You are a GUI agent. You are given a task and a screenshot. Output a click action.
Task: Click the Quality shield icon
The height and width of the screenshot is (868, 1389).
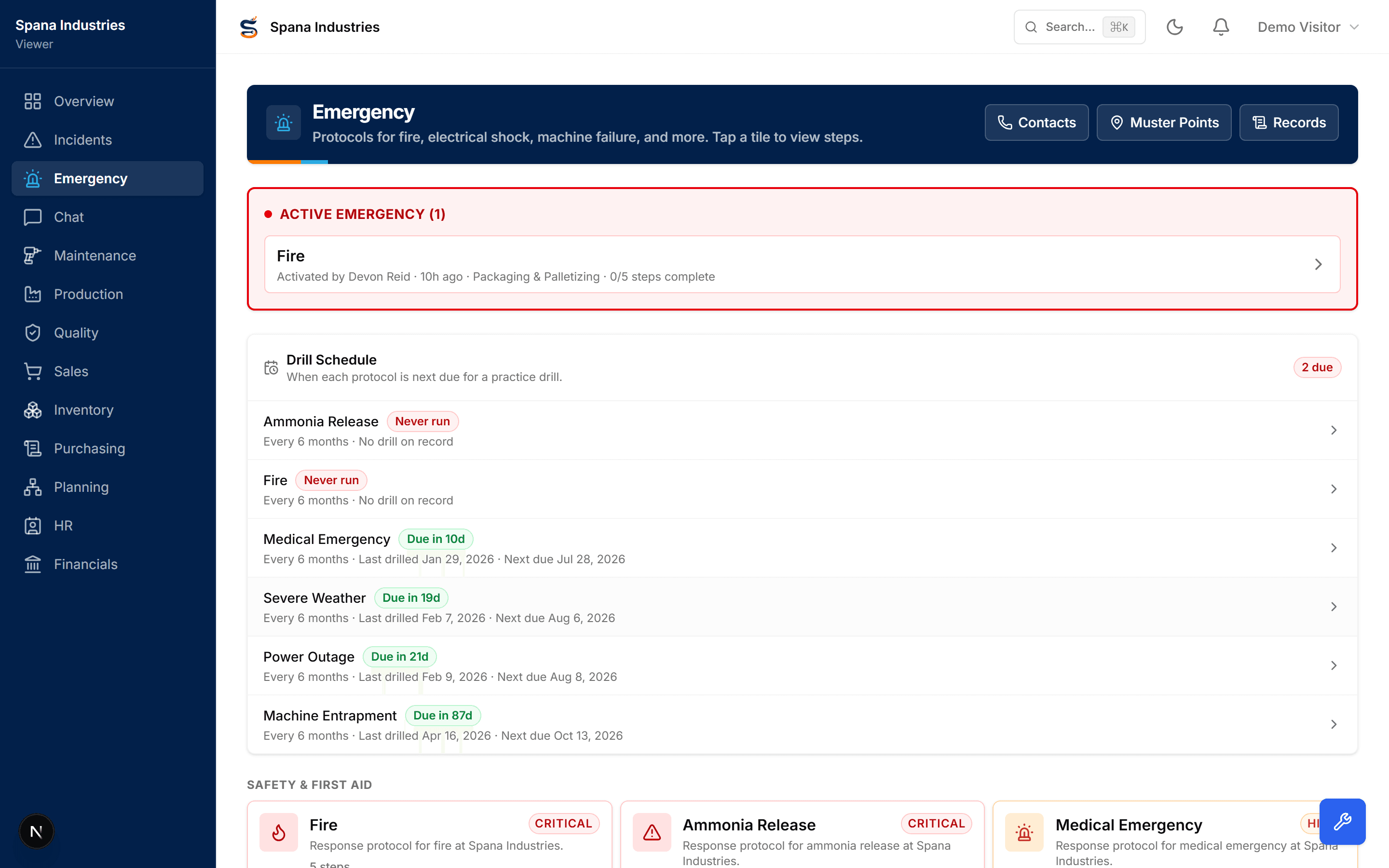[x=33, y=333]
